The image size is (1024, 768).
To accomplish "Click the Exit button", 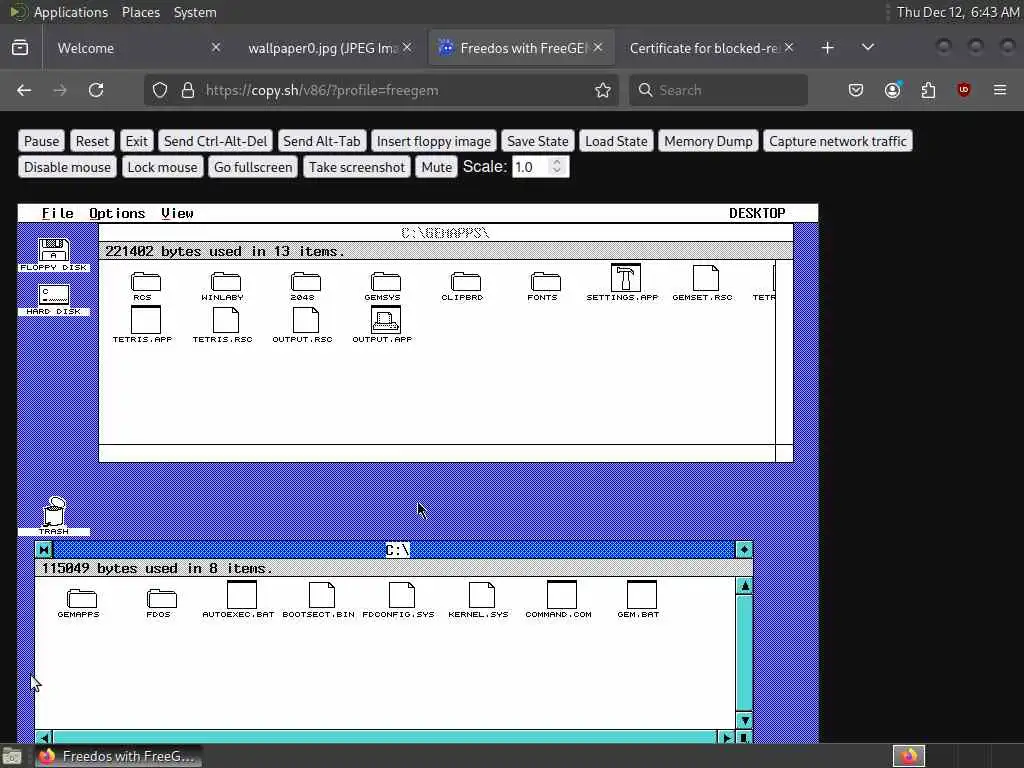I will tap(136, 141).
